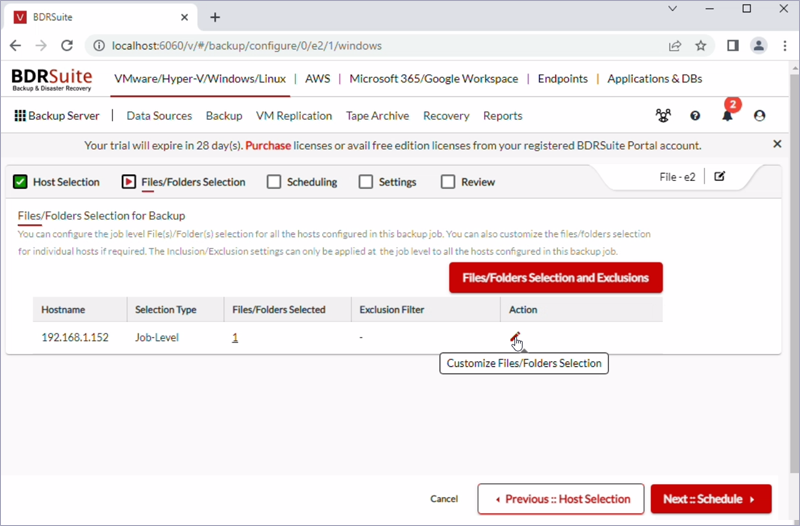The image size is (800, 526).
Task: Click the Cancel link
Action: pyautogui.click(x=444, y=498)
